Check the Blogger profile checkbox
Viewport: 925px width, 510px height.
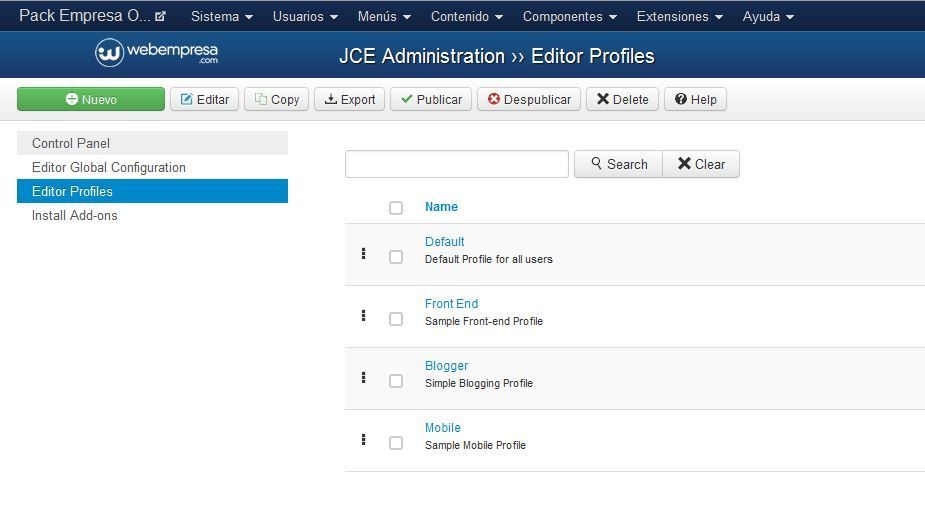[396, 381]
